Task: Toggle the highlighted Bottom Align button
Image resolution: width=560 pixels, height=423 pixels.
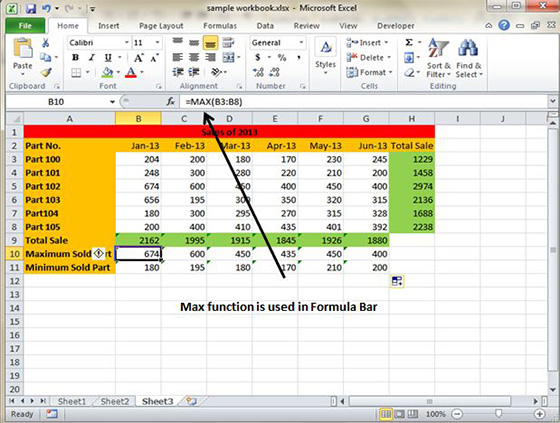Action: tap(210, 43)
